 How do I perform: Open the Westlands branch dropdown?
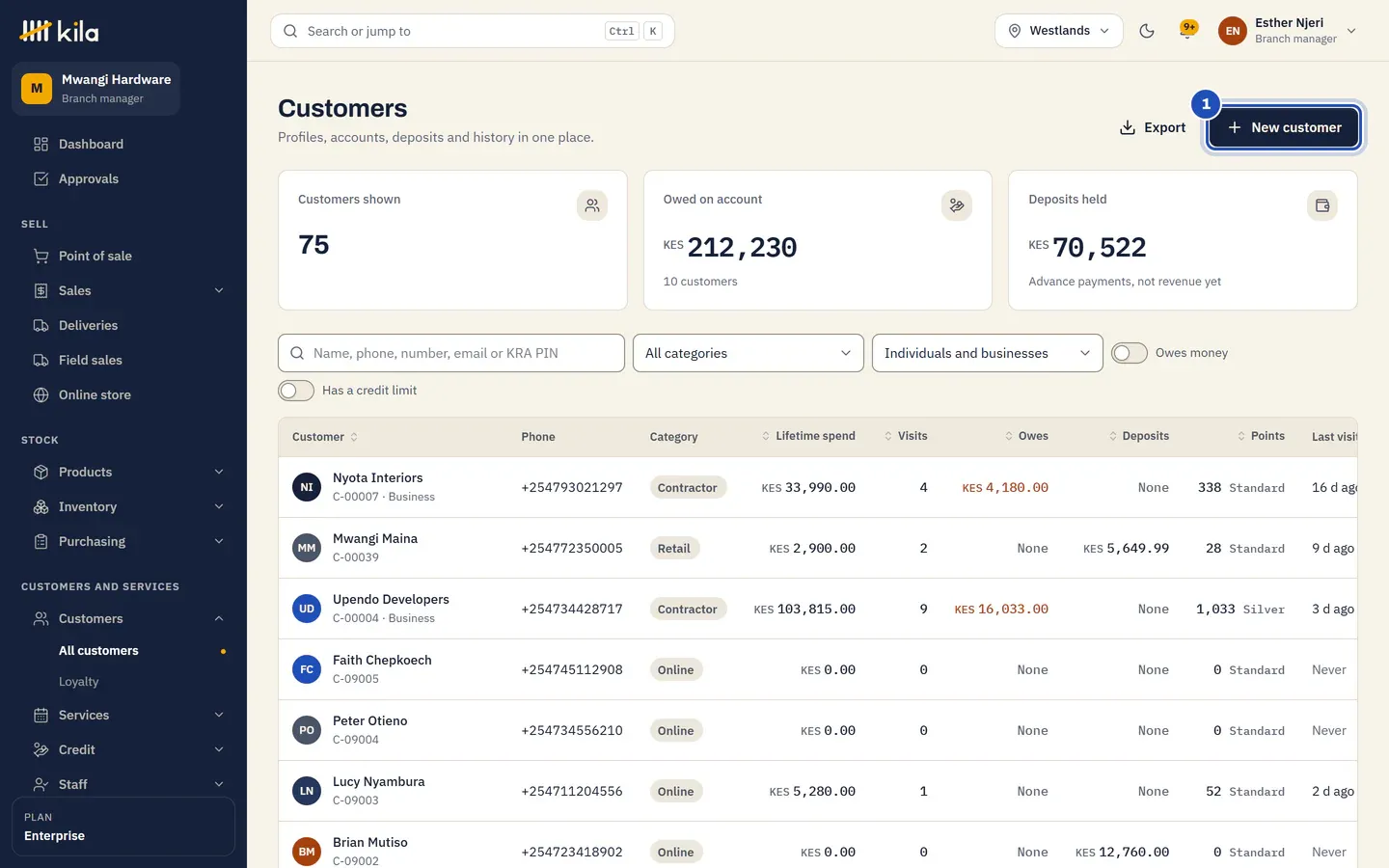pos(1059,31)
